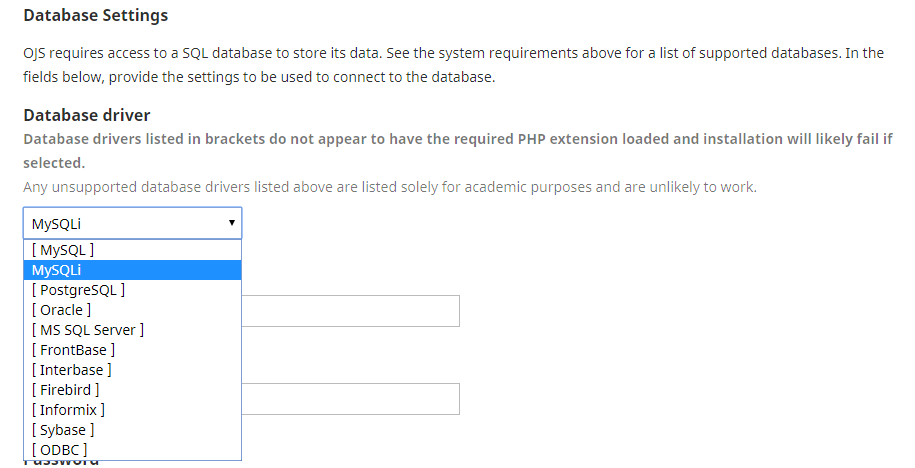Select the [ FrontBase ] driver entry

point(73,350)
